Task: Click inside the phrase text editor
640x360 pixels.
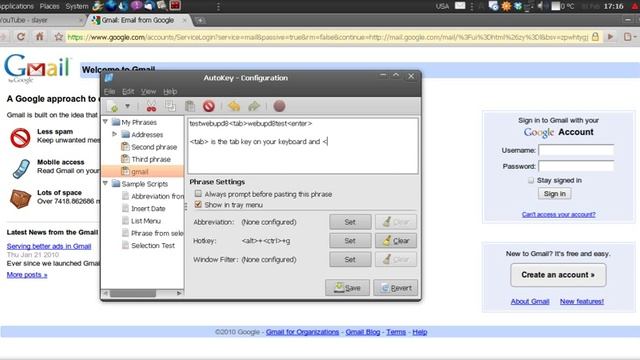Action: [x=303, y=146]
